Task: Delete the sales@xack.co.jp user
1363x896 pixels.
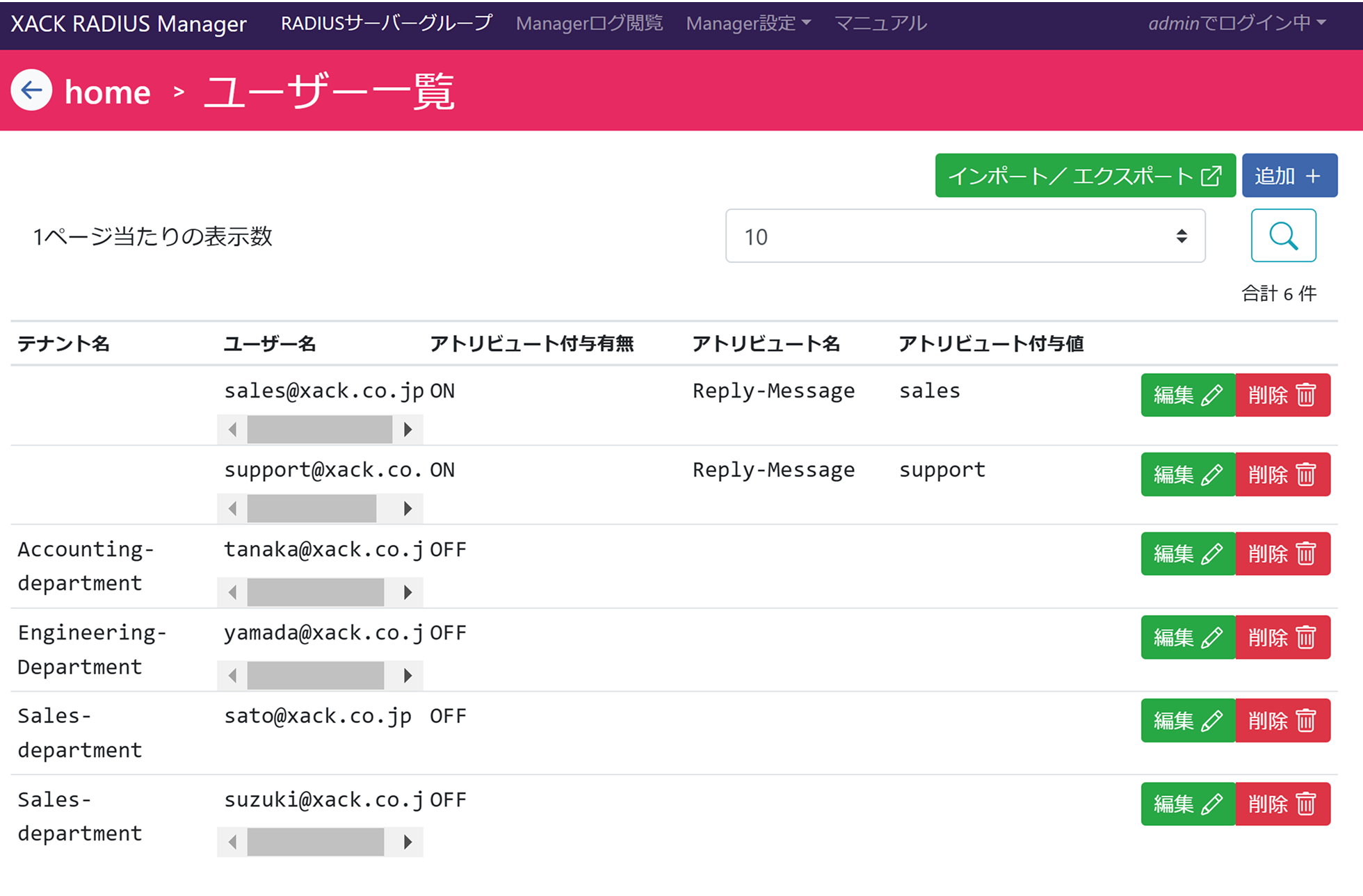Action: coord(1283,395)
